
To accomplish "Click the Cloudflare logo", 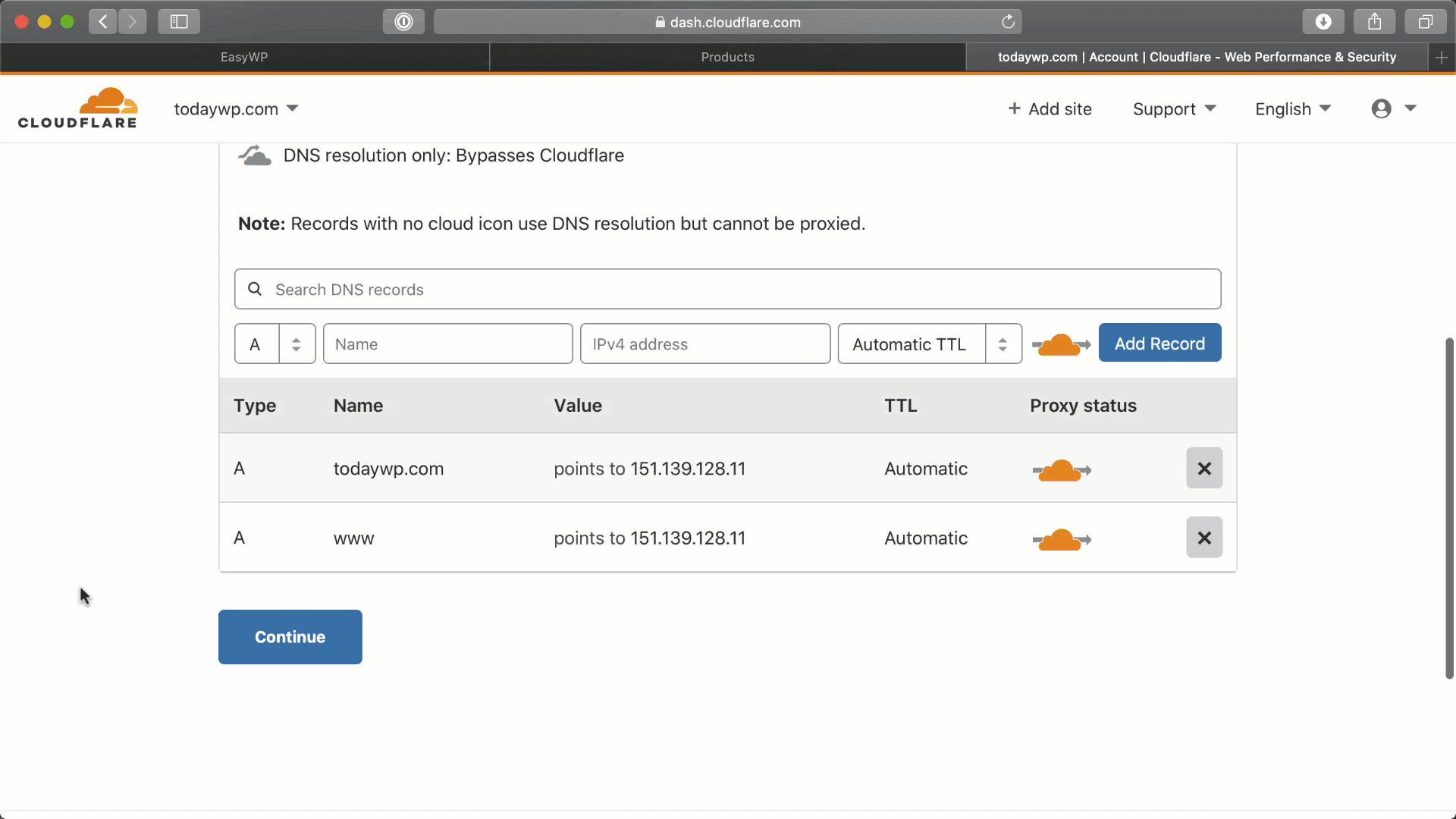I will (77, 108).
